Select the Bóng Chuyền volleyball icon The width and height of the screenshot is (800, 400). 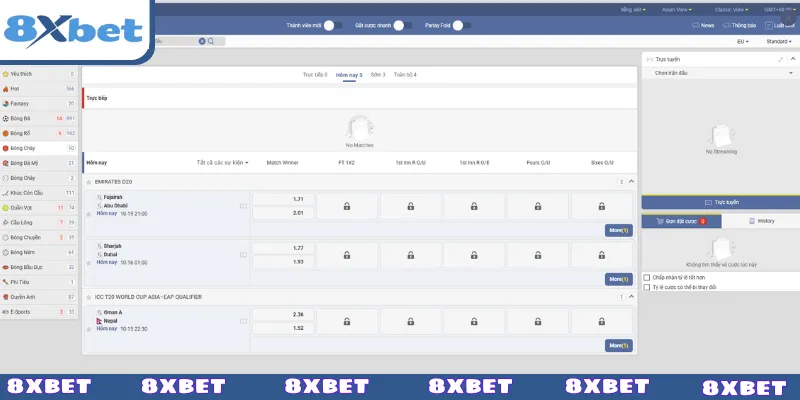coord(6,237)
